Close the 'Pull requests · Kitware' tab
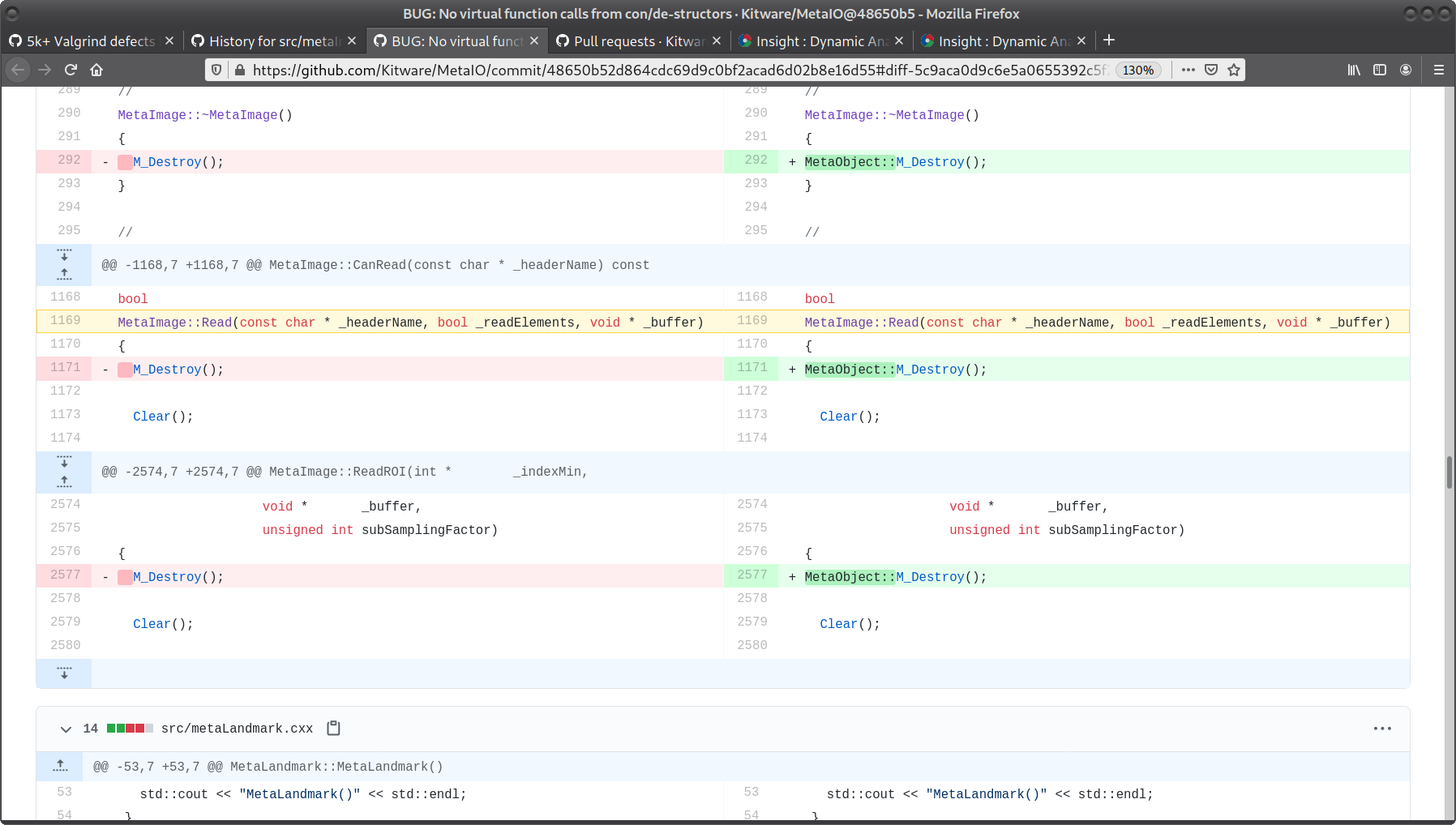This screenshot has width=1456, height=825. [716, 41]
